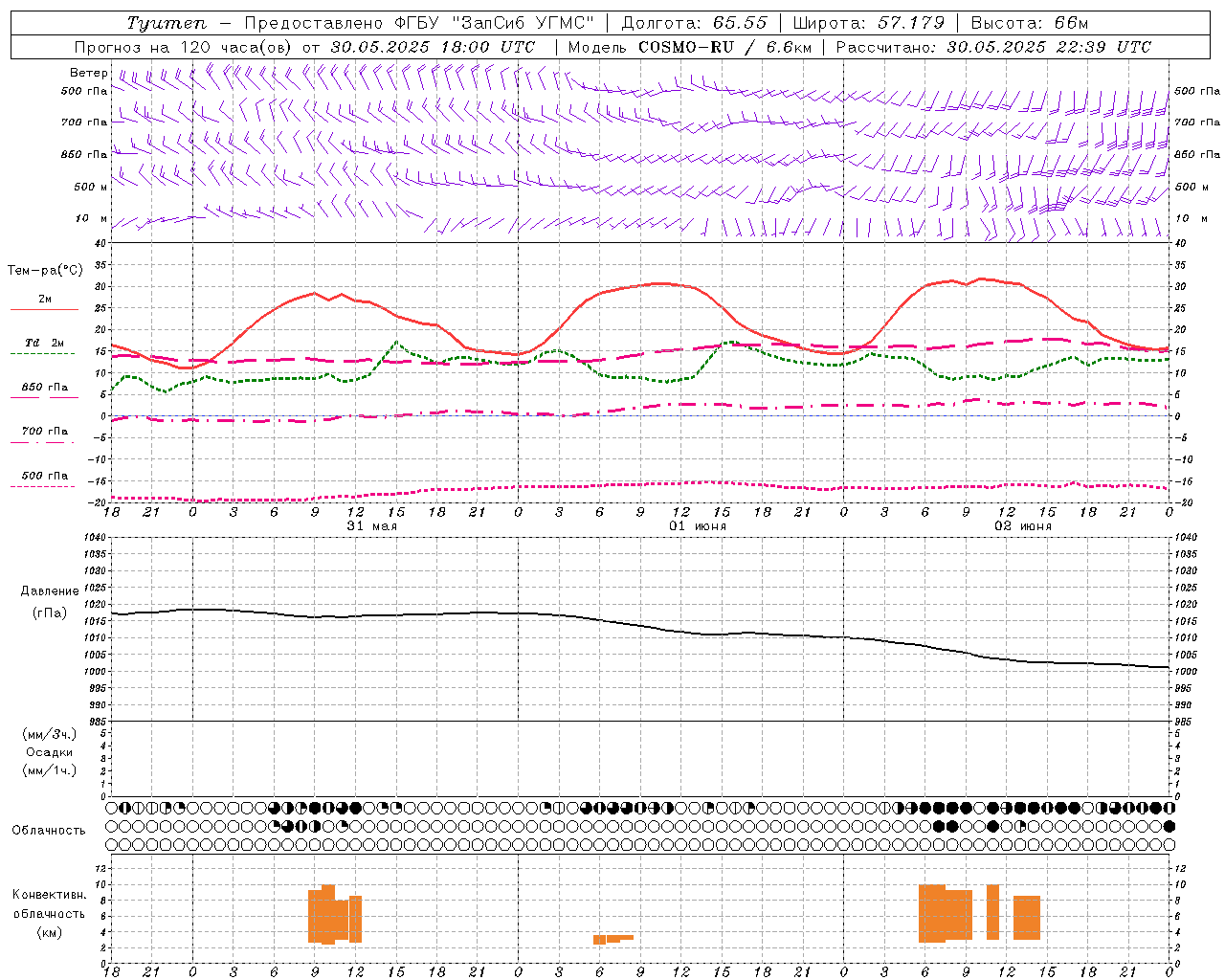Screen dimensions: 1225x980
Task: Click the "Ветер" wind panel label
Action: pyautogui.click(x=89, y=73)
